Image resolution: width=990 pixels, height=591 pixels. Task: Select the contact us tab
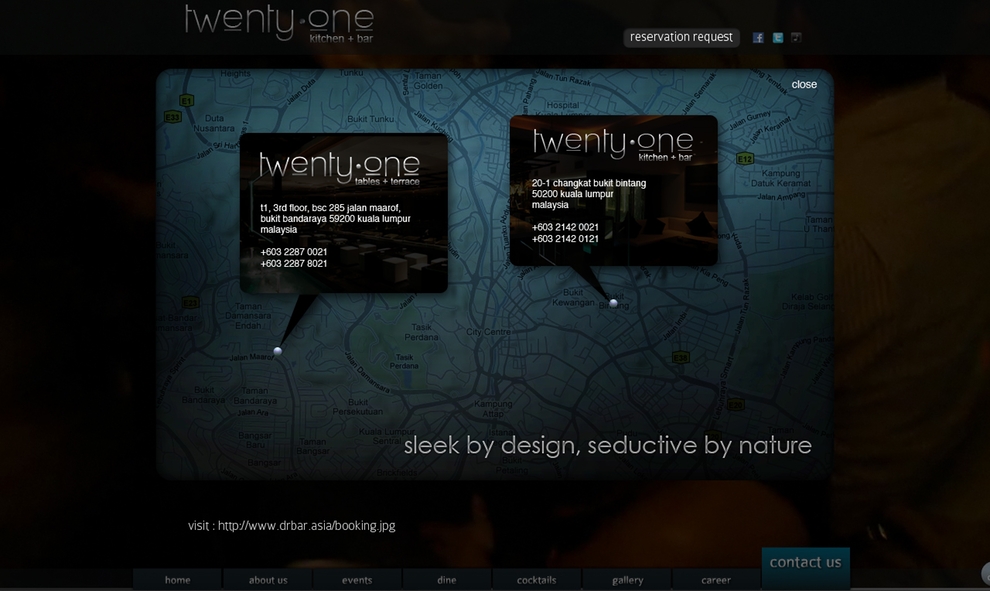(x=805, y=563)
